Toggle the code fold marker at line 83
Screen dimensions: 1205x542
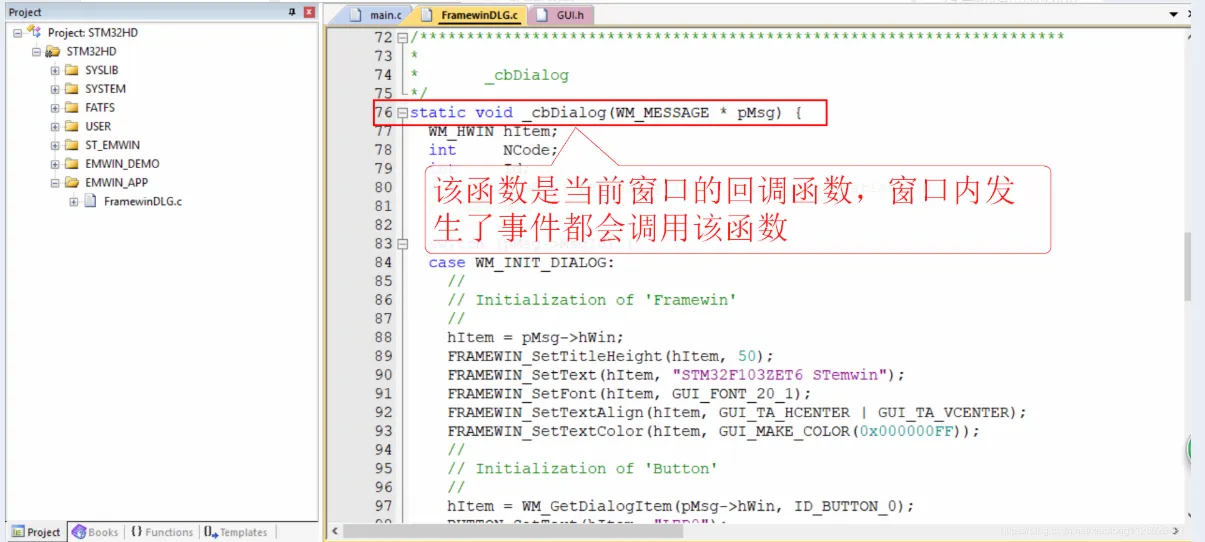403,243
